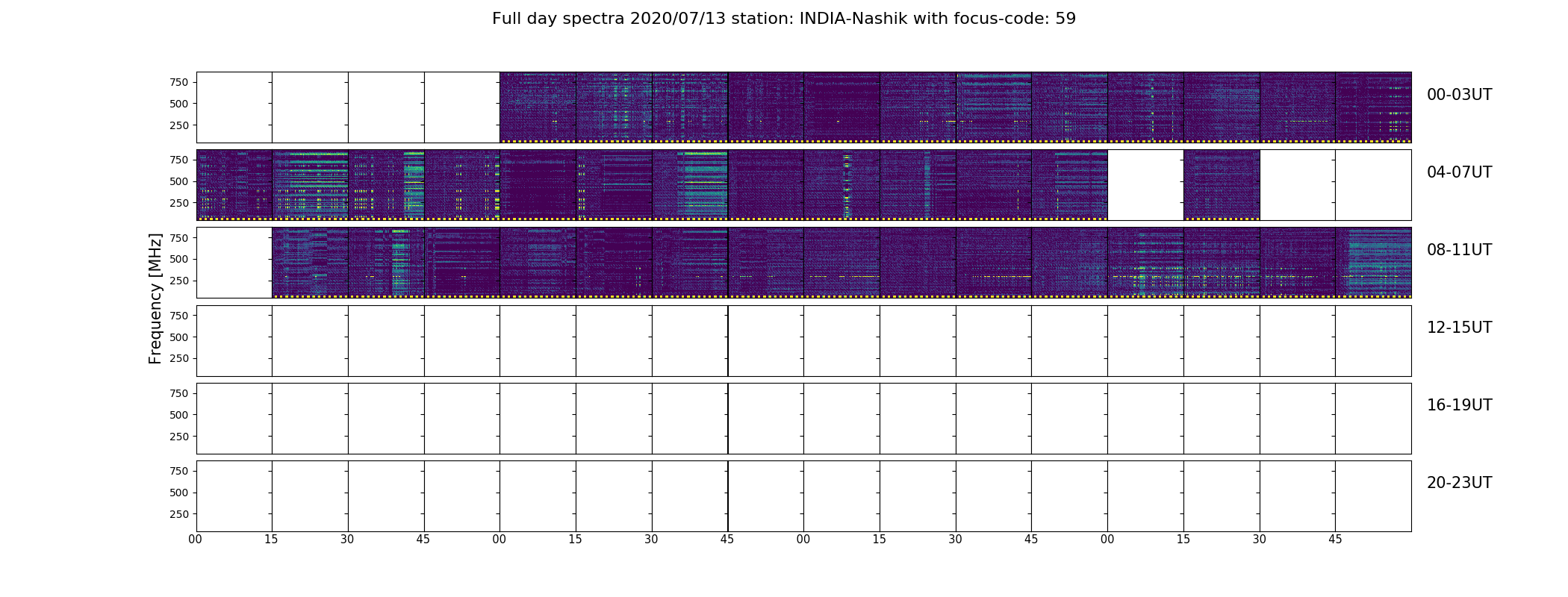1568x597 pixels.
Task: Select the 08-11UT row label
Action: [1459, 250]
